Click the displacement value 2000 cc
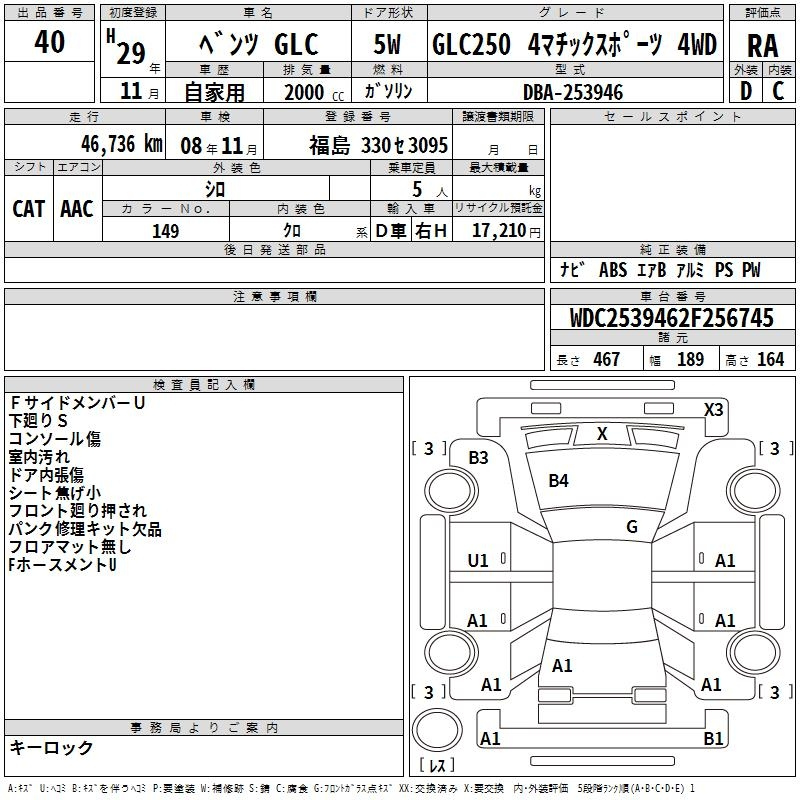This screenshot has height=800, width=800. [314, 93]
